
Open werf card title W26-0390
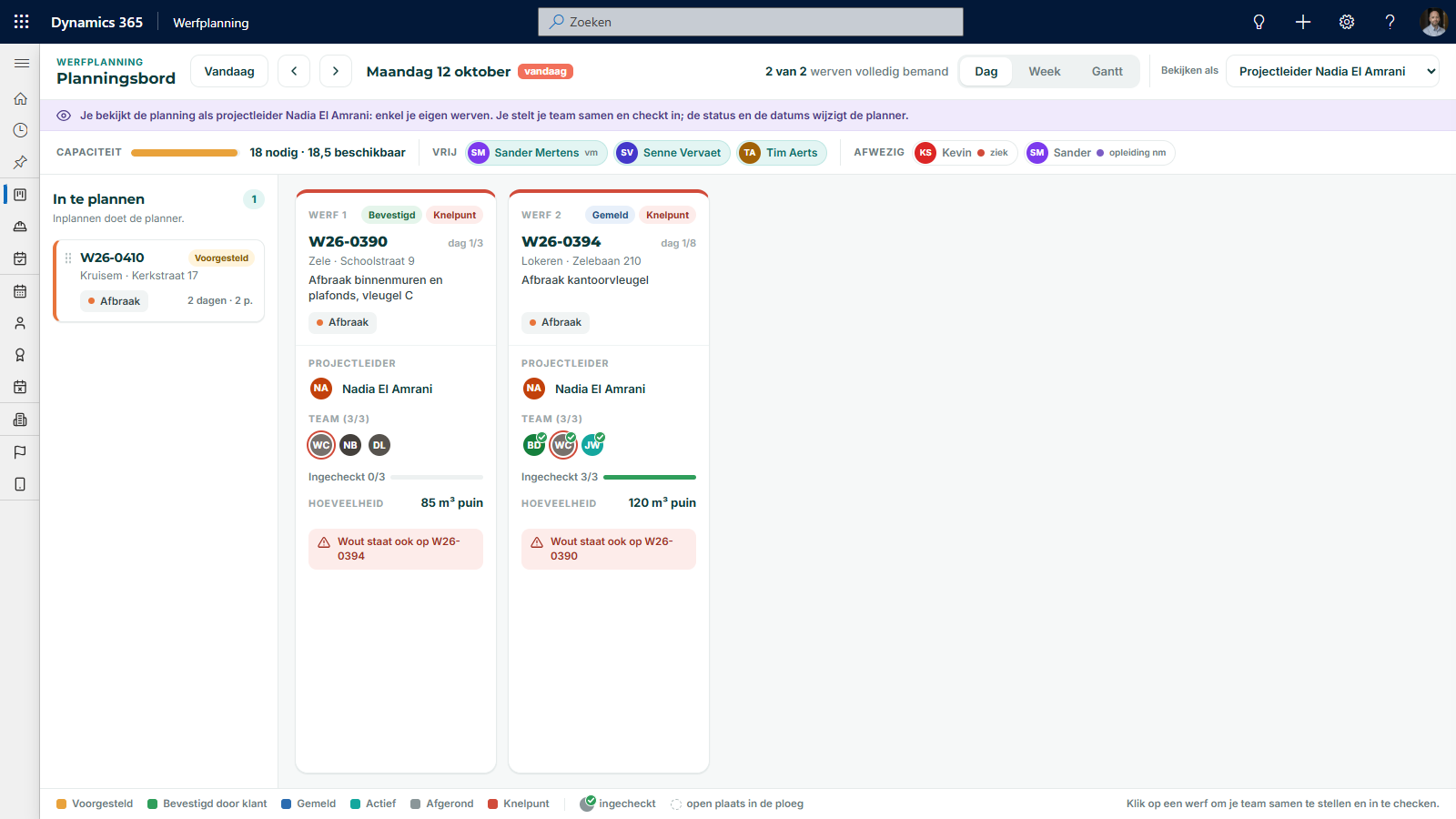[348, 242]
